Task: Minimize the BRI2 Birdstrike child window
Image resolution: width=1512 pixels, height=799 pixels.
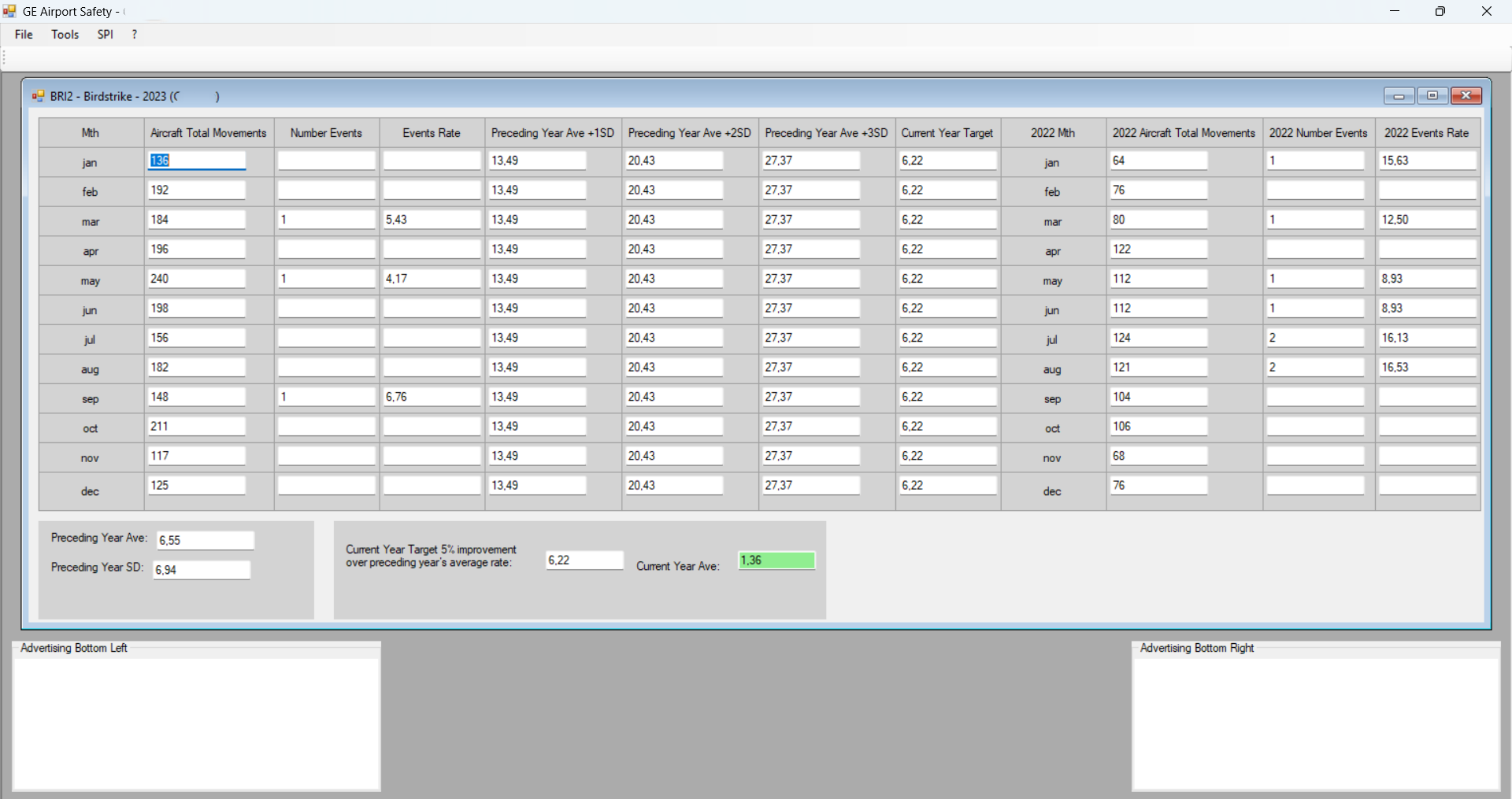Action: (x=1399, y=96)
